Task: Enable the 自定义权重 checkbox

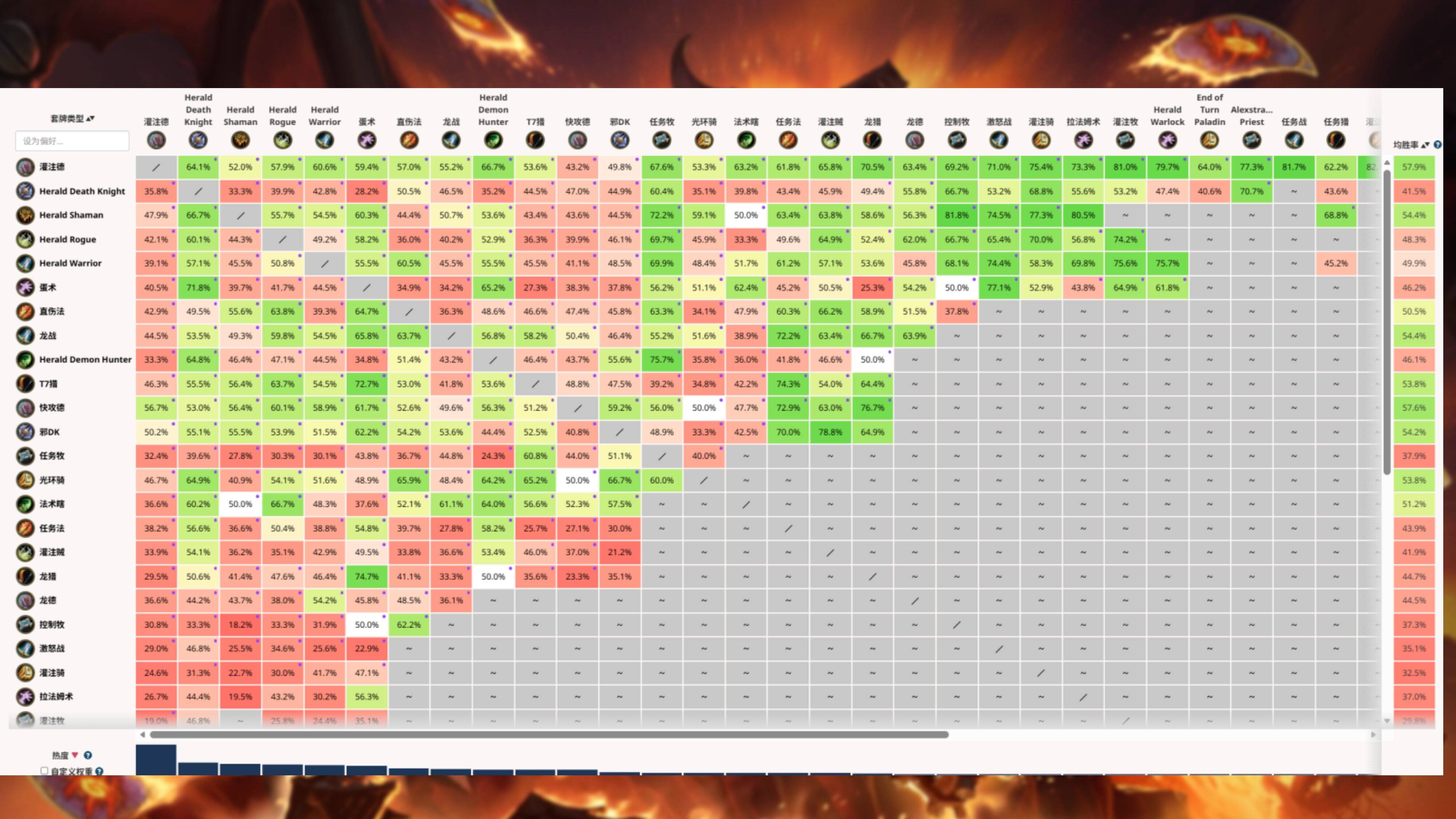Action: coord(45,770)
